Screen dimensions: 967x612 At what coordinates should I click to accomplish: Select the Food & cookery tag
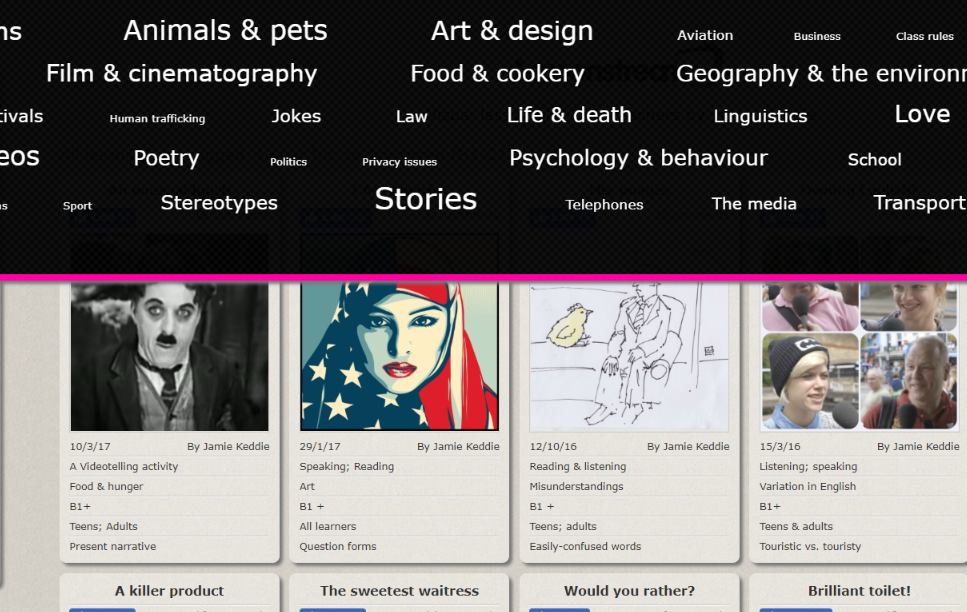coord(497,74)
